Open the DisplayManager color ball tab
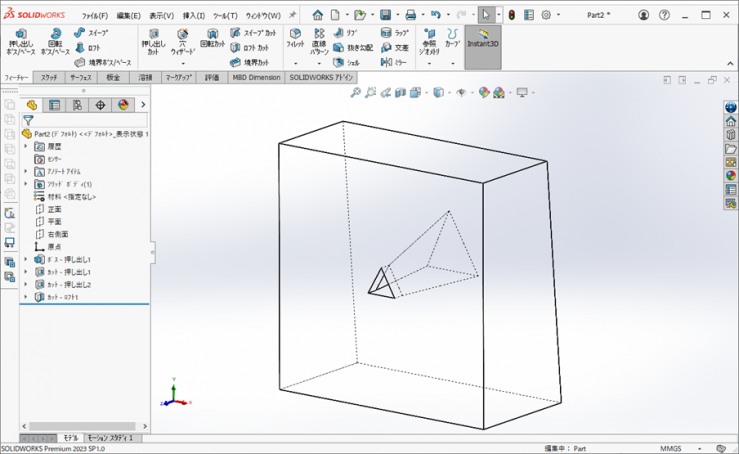Viewport: 739px width, 454px height. pyautogui.click(x=123, y=104)
